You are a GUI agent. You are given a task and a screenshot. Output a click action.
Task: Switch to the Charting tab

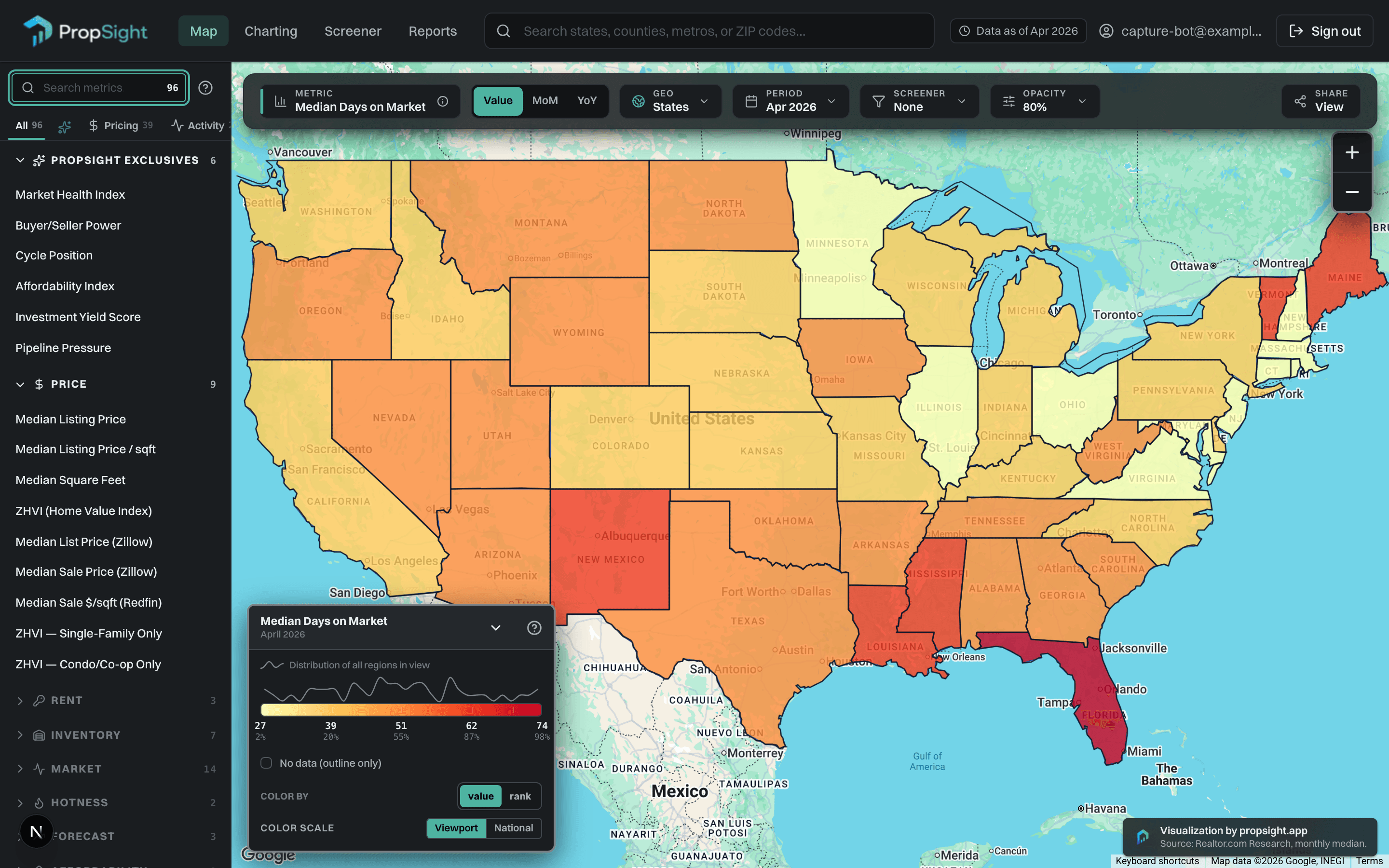(x=271, y=31)
